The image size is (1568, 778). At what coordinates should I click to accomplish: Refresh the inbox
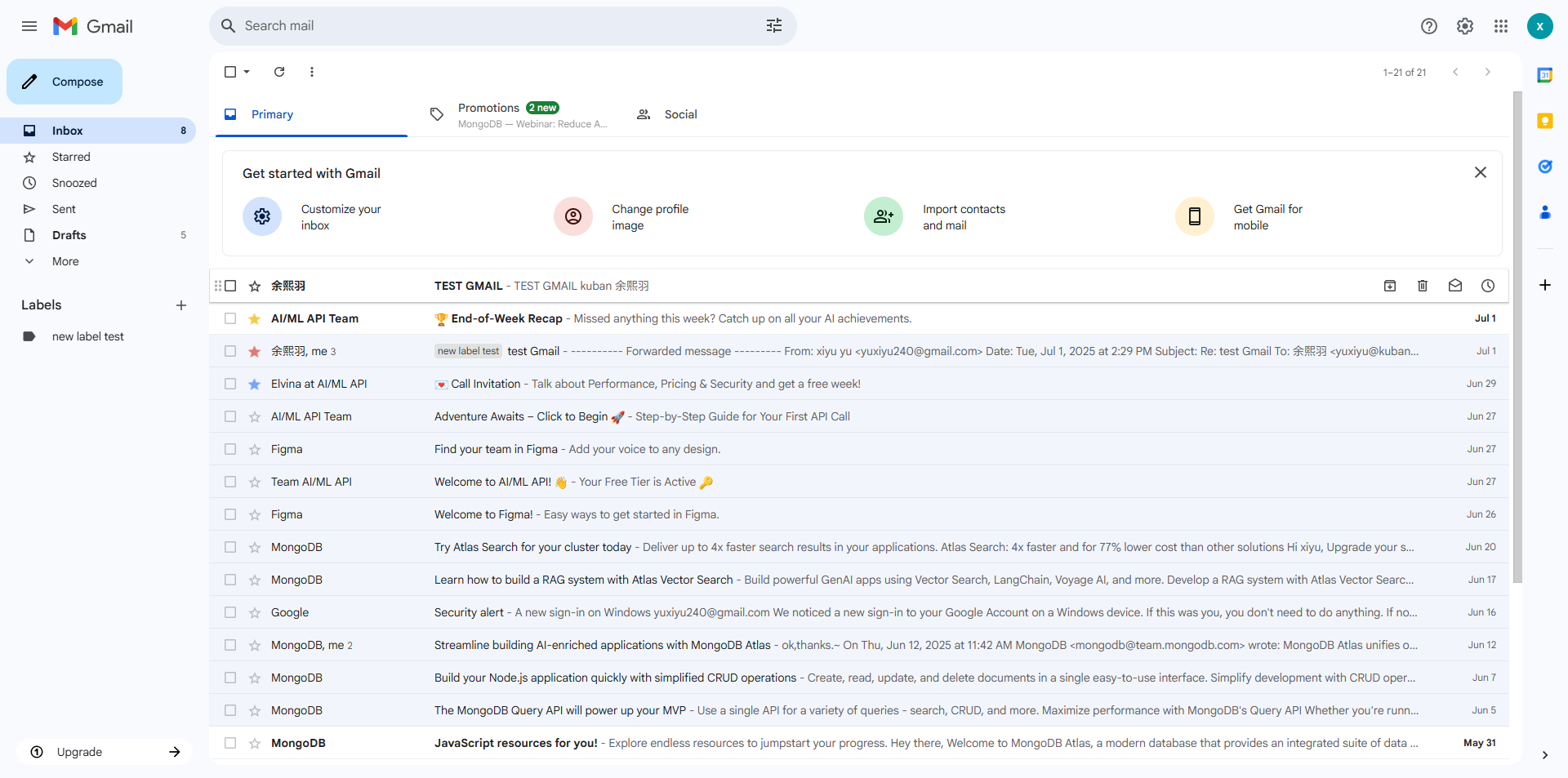[x=279, y=72]
